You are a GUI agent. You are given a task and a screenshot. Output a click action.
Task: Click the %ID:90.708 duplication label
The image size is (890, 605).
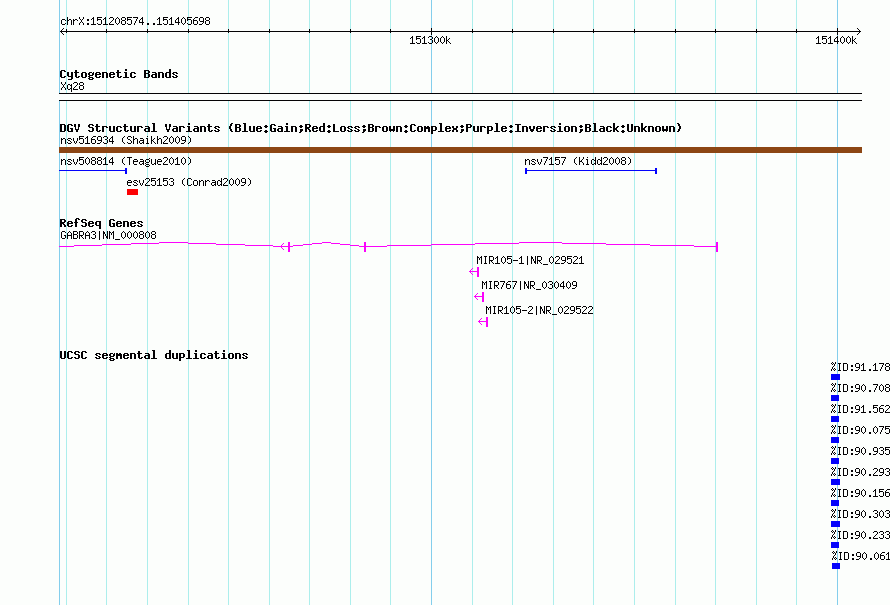(860, 388)
